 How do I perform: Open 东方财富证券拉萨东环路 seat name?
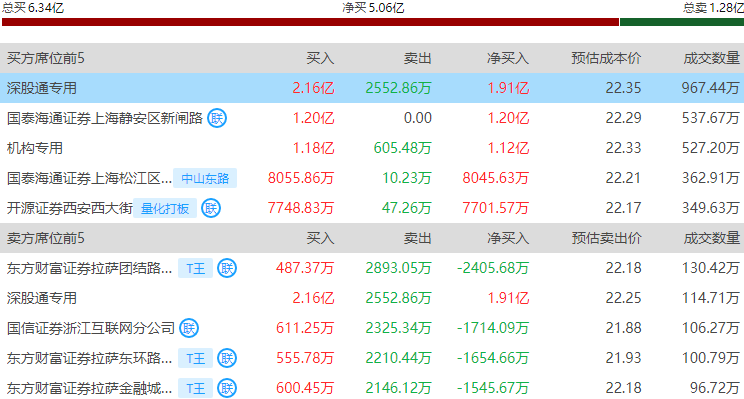tap(89, 358)
